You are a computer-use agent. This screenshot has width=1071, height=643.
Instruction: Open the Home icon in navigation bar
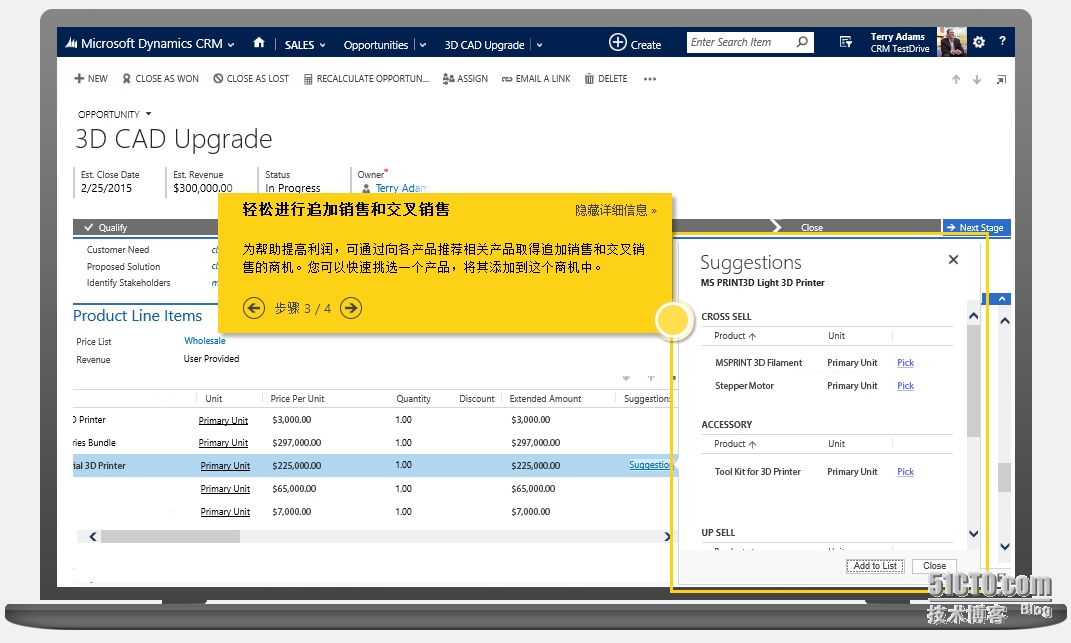259,43
